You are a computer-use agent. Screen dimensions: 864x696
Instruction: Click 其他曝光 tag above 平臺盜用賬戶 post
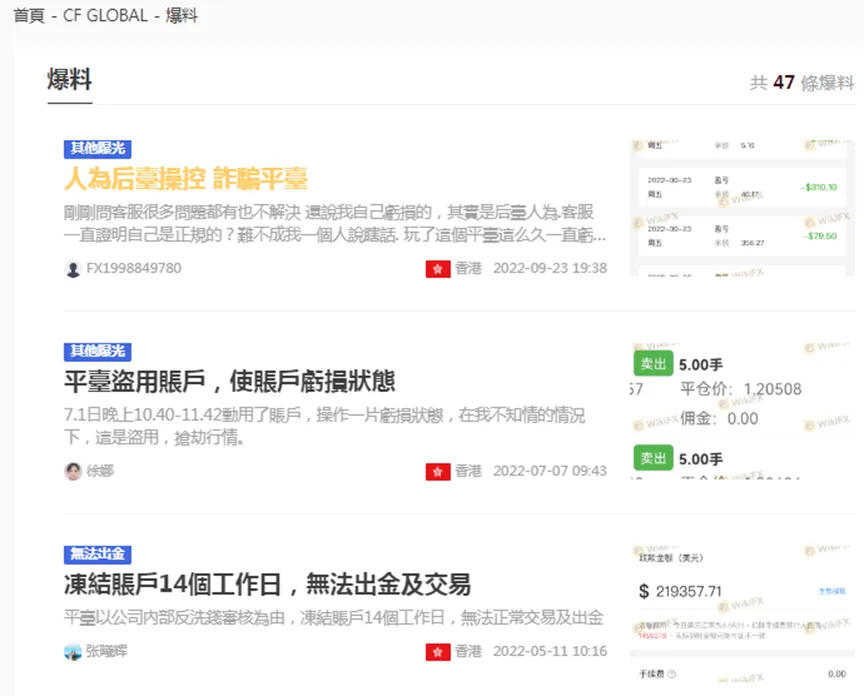coord(98,351)
